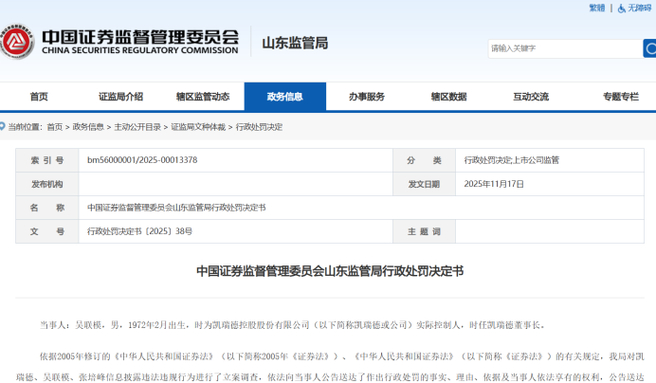Open the 首页 navigation tab
This screenshot has width=656, height=383.
click(39, 97)
